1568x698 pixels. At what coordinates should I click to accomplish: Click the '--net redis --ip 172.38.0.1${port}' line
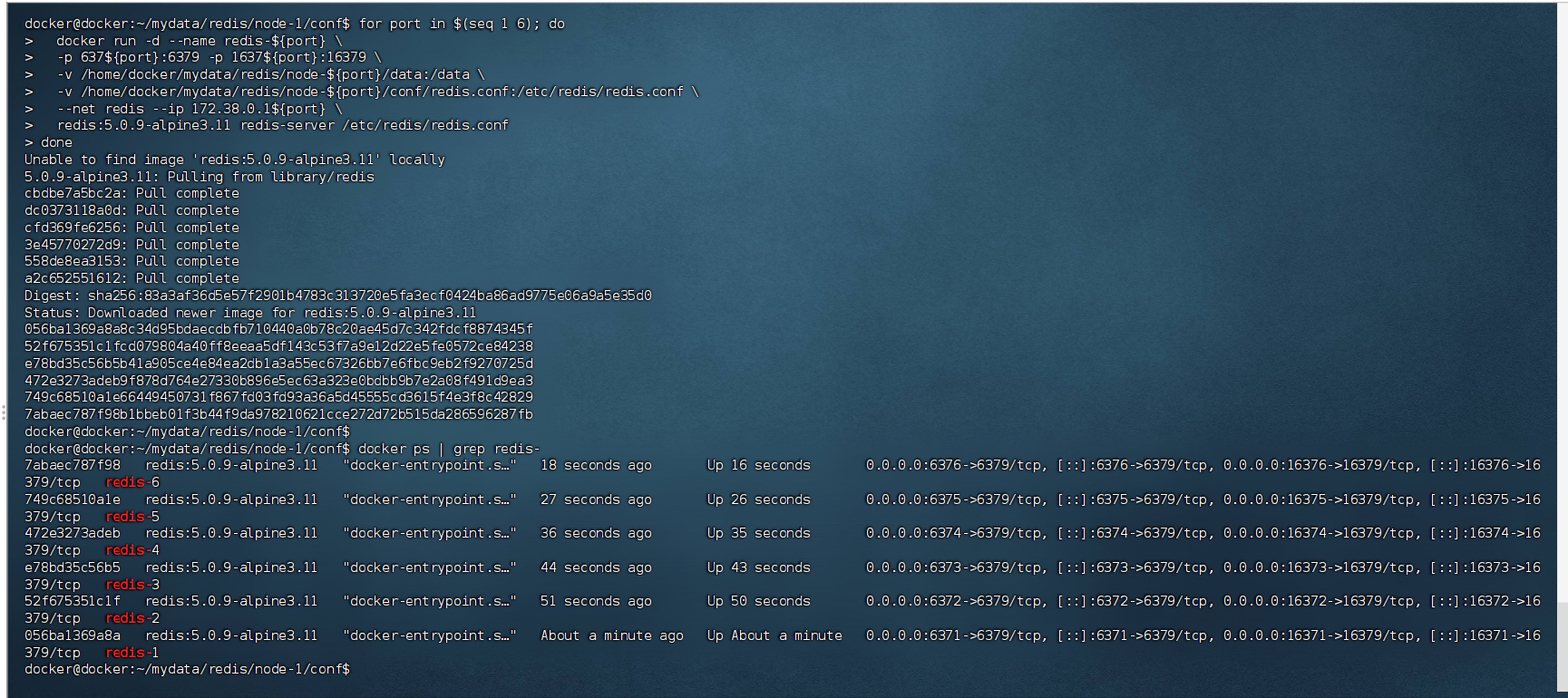point(200,109)
